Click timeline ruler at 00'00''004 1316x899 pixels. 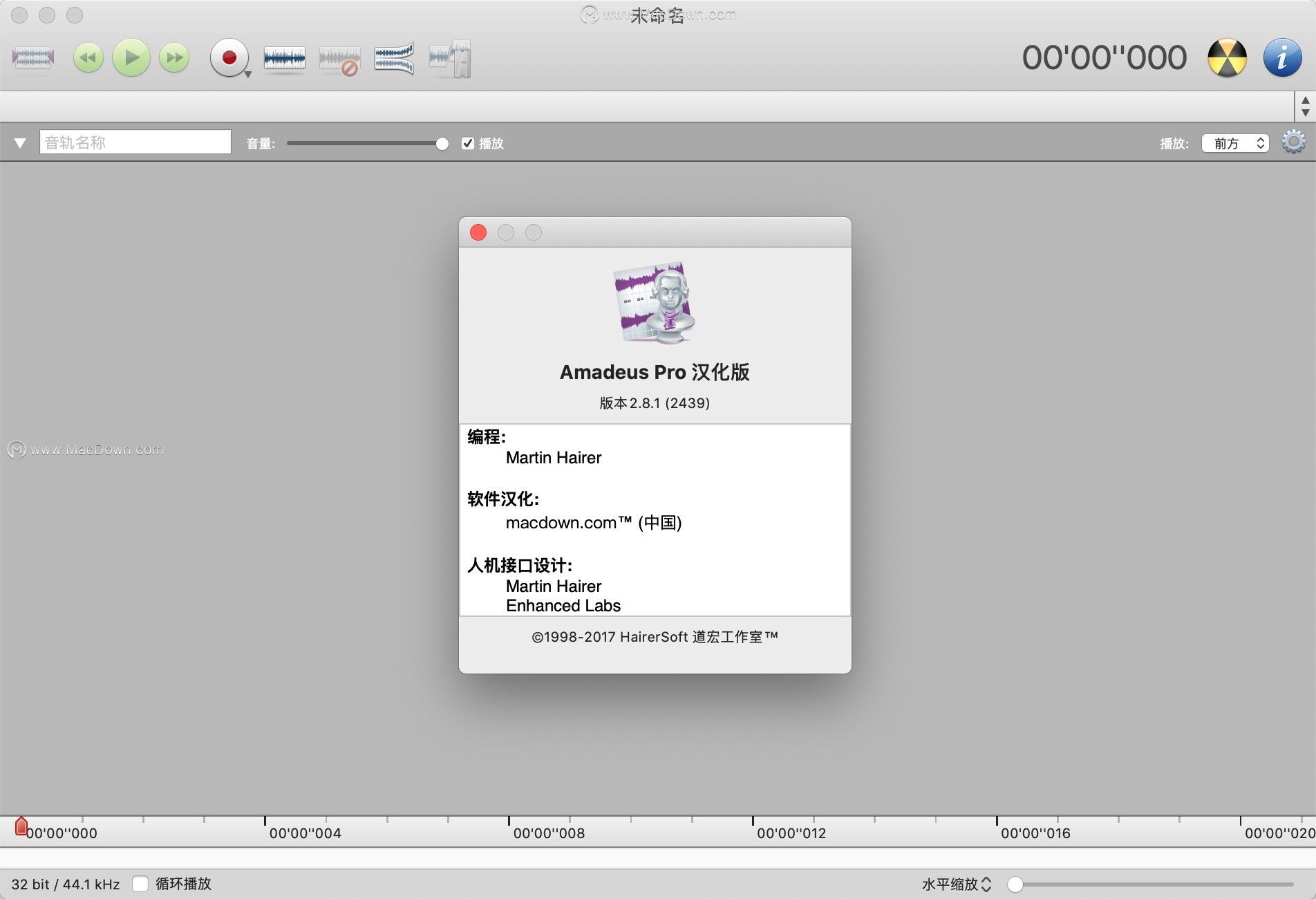click(305, 833)
